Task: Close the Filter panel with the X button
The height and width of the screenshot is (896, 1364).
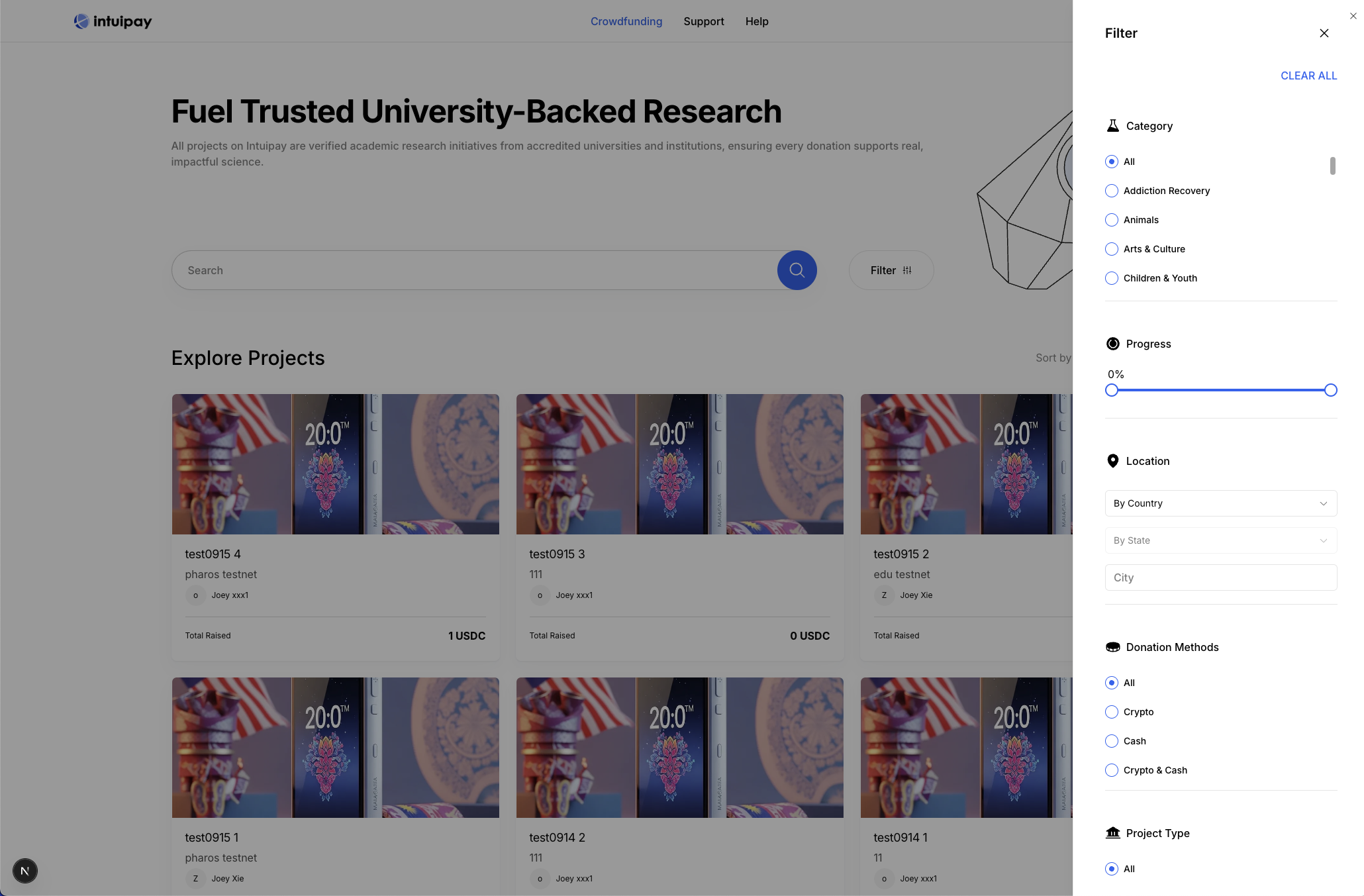Action: point(1324,32)
